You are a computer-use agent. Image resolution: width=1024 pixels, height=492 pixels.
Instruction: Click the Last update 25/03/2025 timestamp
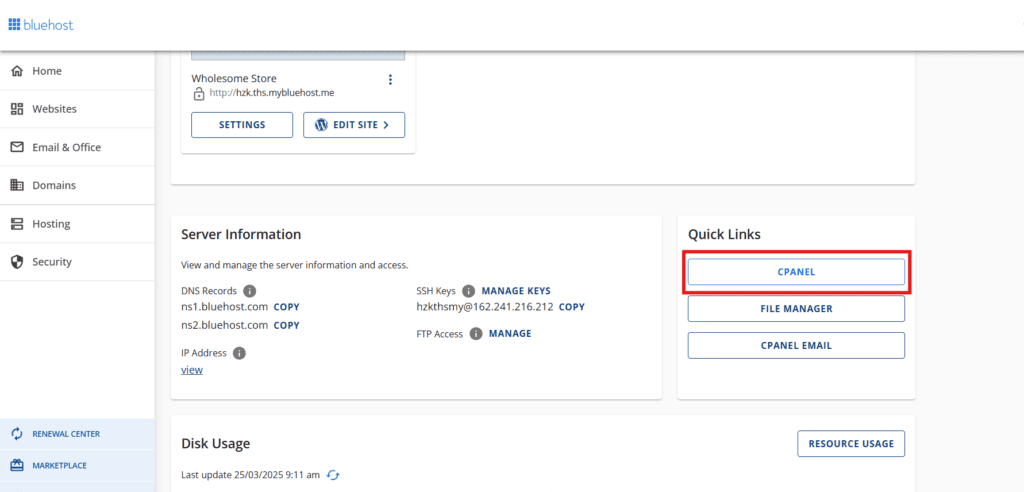(250, 475)
